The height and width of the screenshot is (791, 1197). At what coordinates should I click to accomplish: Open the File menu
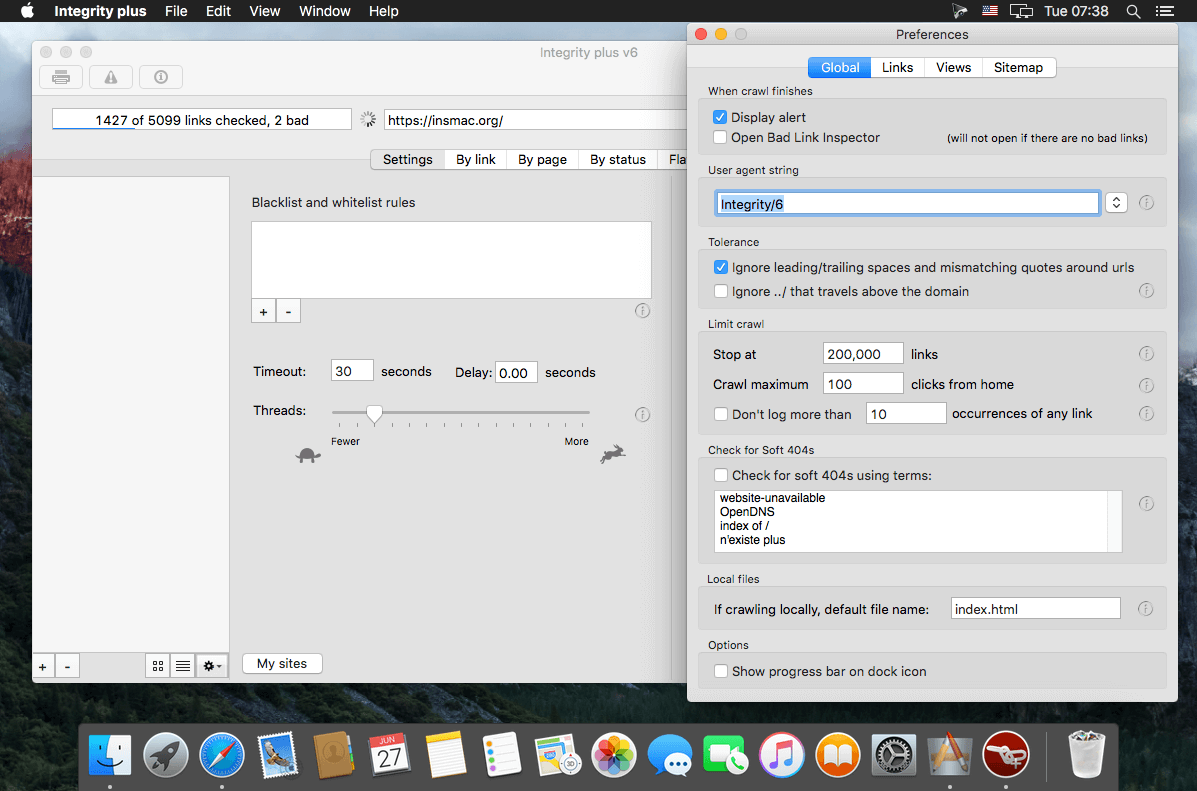[x=176, y=11]
